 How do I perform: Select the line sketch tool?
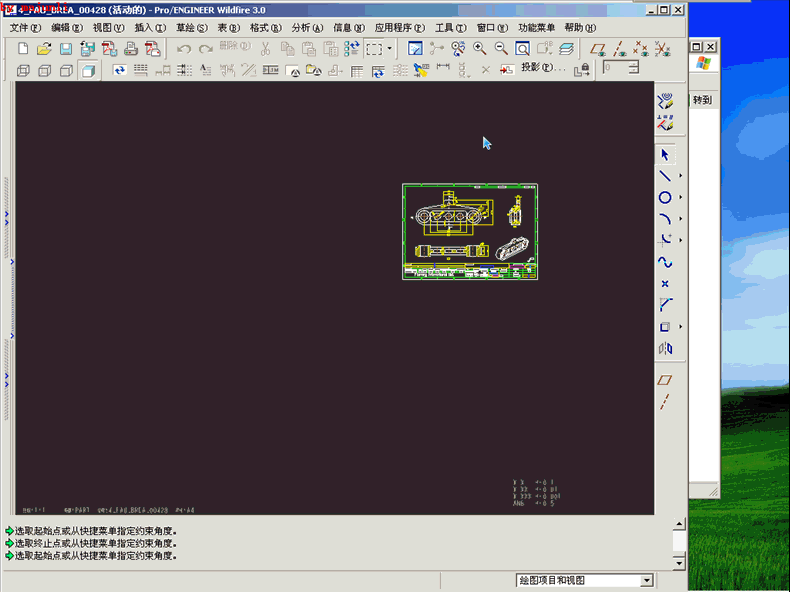[665, 176]
